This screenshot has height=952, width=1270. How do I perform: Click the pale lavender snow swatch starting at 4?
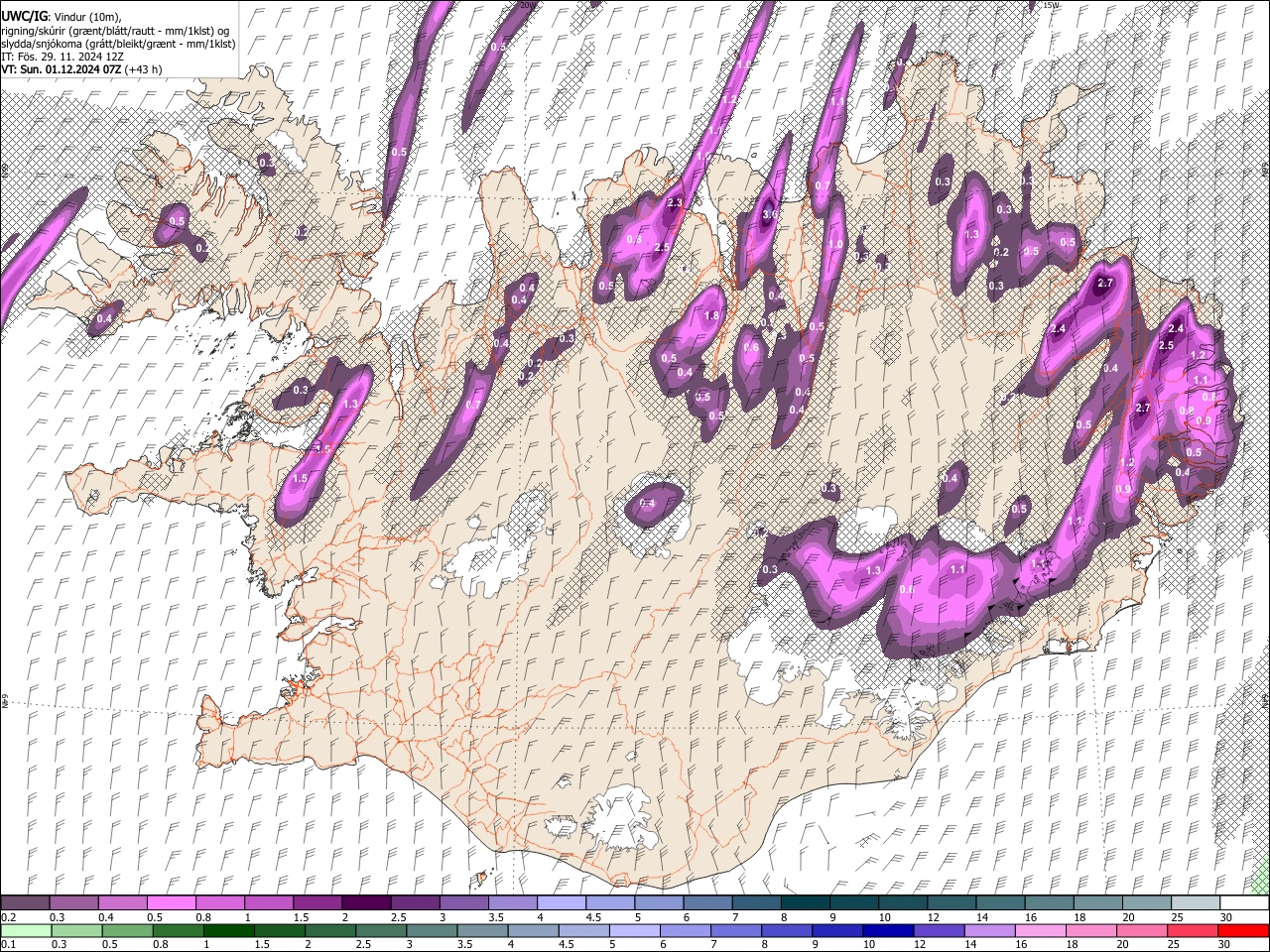(x=562, y=902)
